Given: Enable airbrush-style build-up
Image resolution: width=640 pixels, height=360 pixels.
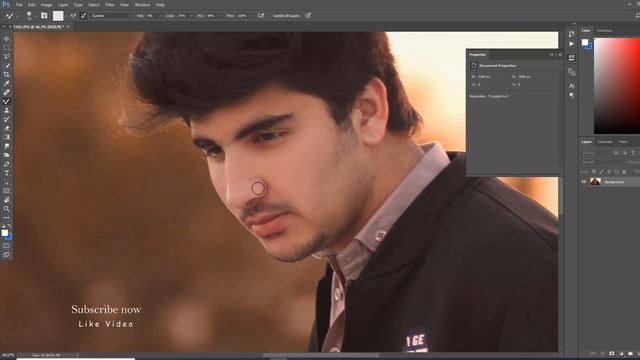Looking at the screenshot, I should (x=260, y=16).
